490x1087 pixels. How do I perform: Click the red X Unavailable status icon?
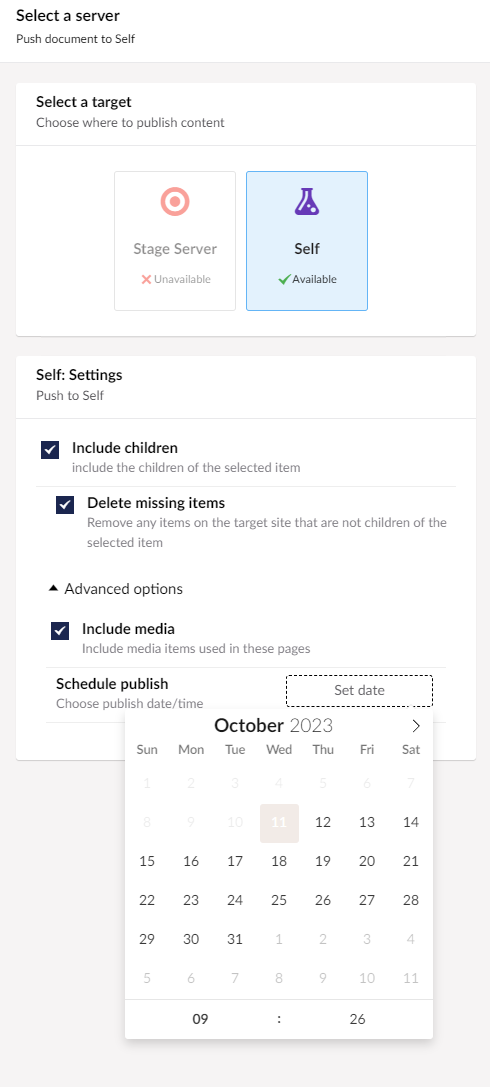(146, 279)
